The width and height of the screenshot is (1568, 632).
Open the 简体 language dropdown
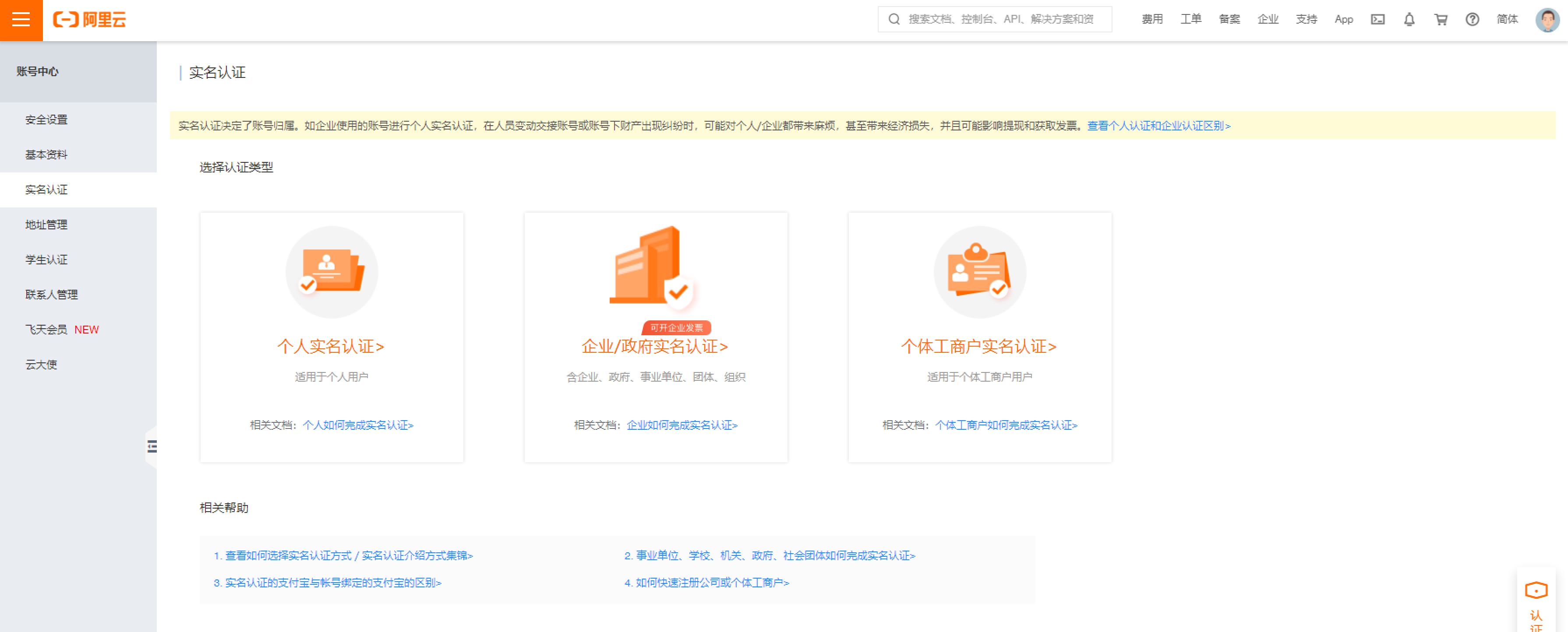[x=1507, y=19]
